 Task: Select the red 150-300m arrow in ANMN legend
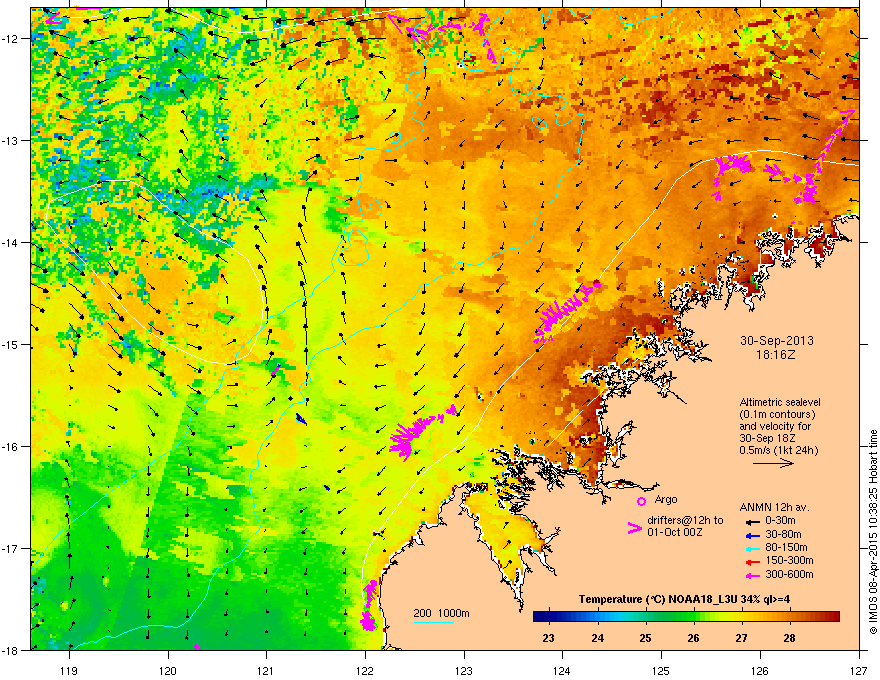(751, 562)
